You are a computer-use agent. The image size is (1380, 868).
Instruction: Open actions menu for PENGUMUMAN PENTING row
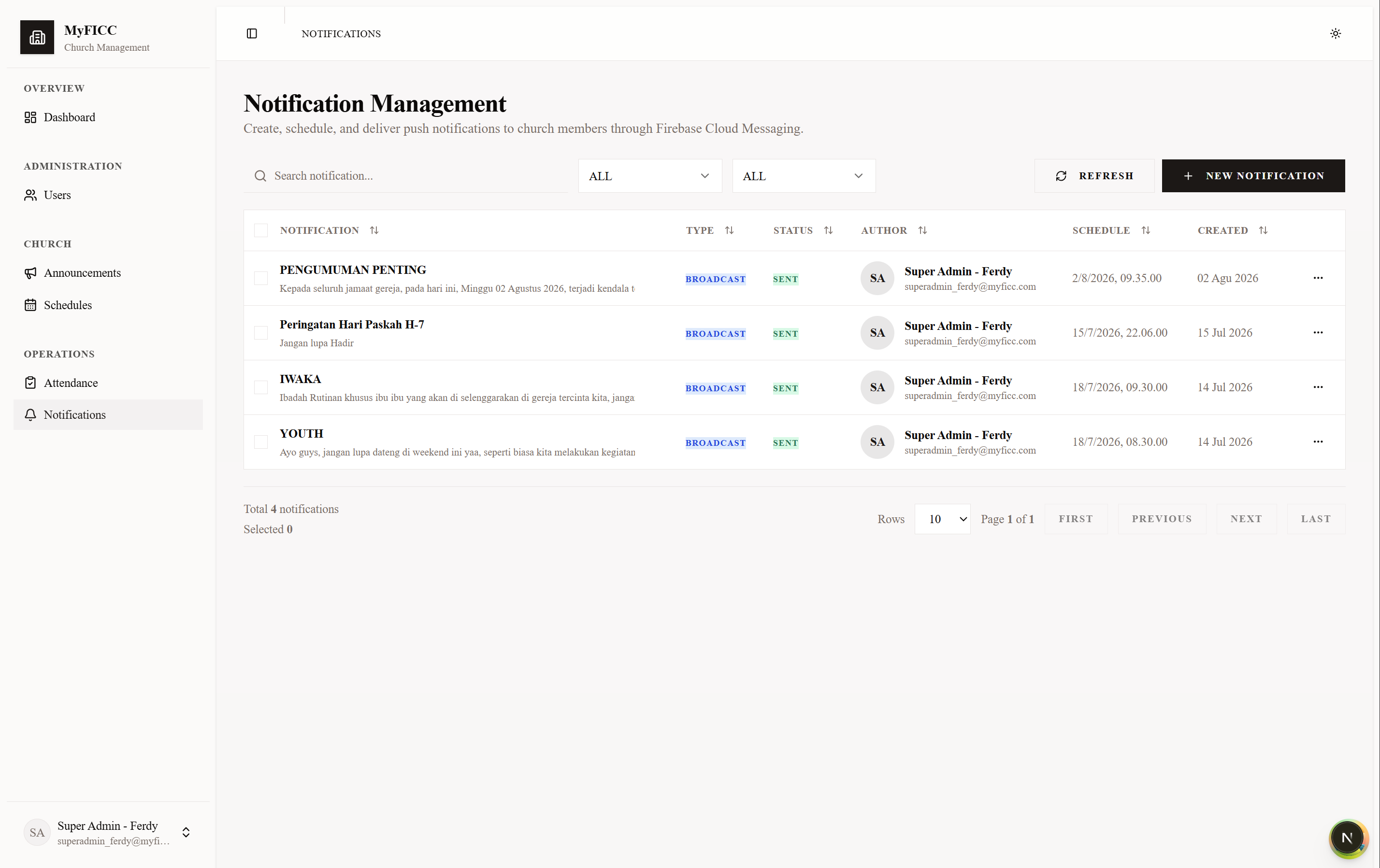tap(1318, 278)
